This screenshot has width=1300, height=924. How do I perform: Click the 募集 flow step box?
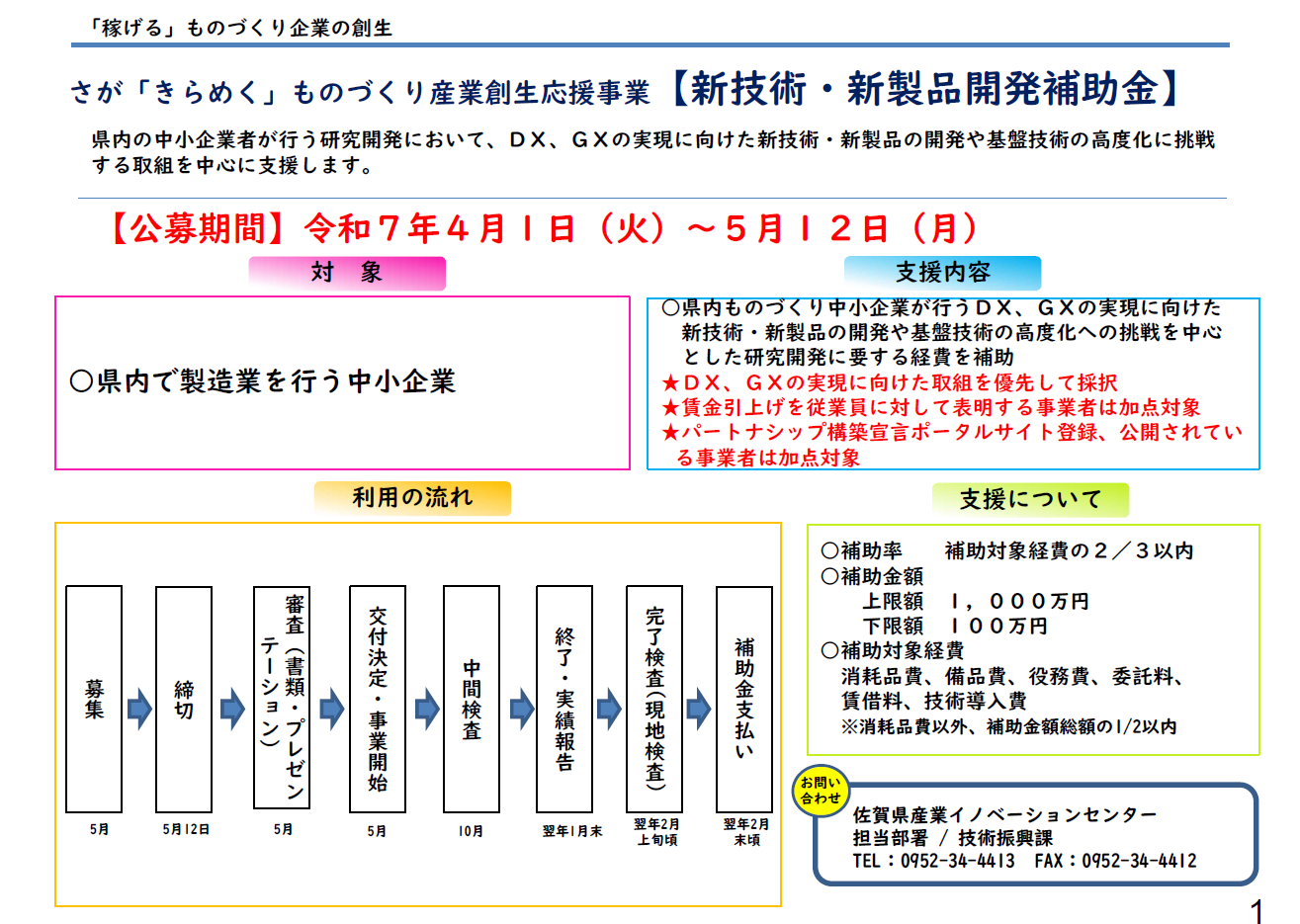[94, 699]
